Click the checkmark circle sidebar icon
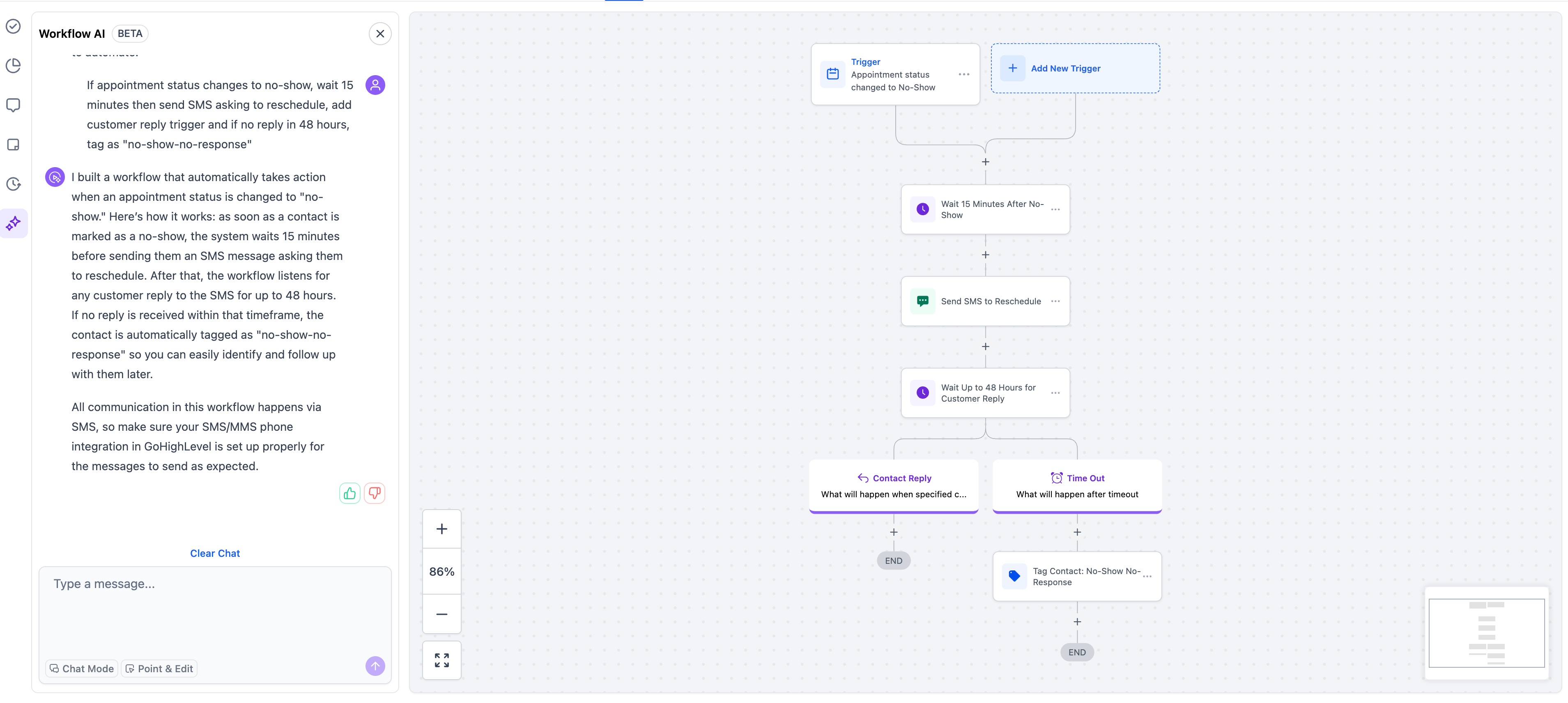 pyautogui.click(x=14, y=26)
